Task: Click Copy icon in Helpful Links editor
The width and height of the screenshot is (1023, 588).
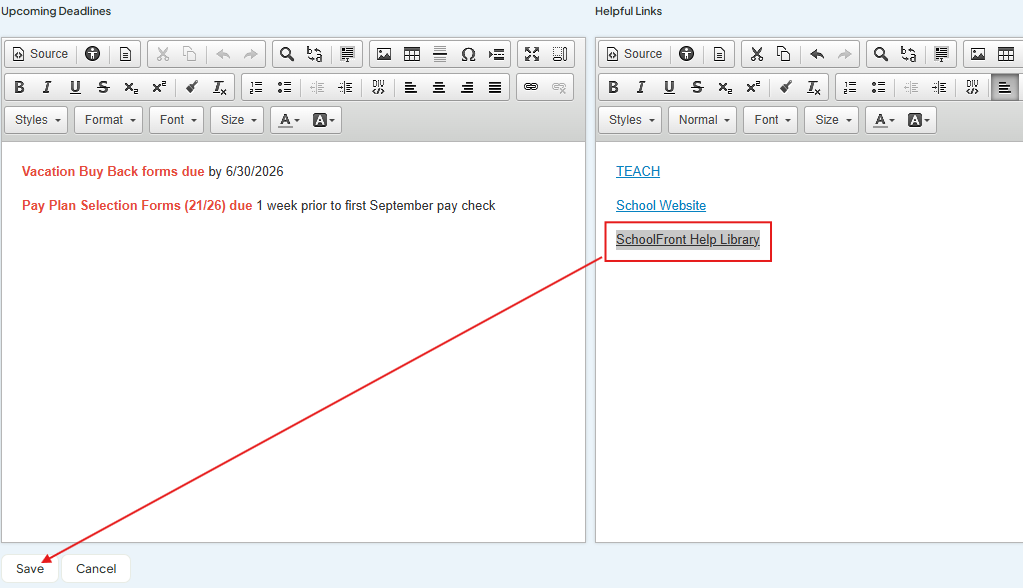Action: coord(784,54)
